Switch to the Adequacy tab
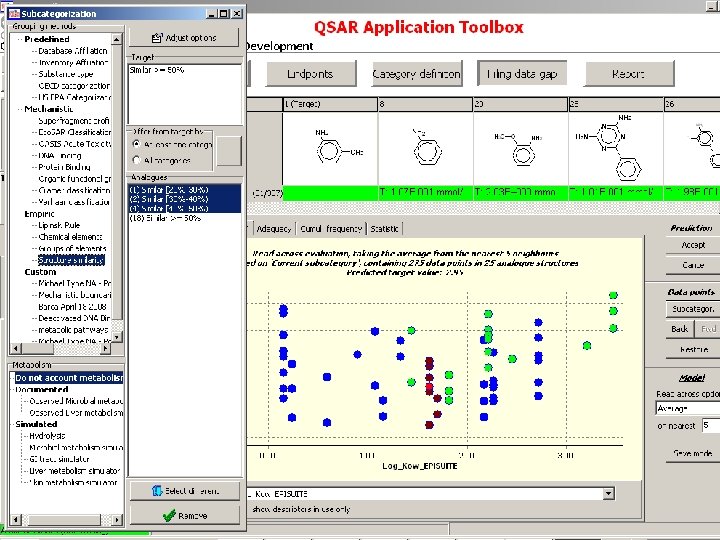720x540 pixels. click(274, 229)
